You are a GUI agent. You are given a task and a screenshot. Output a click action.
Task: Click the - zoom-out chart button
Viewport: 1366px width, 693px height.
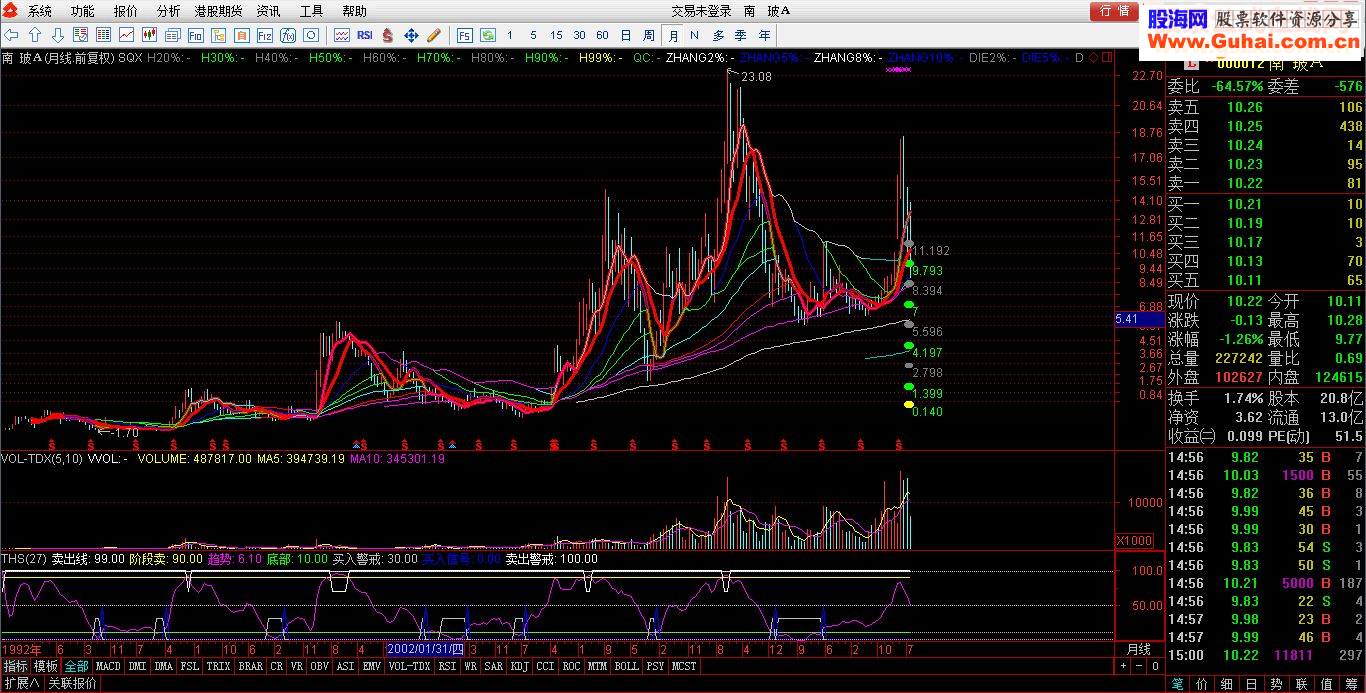point(1139,666)
